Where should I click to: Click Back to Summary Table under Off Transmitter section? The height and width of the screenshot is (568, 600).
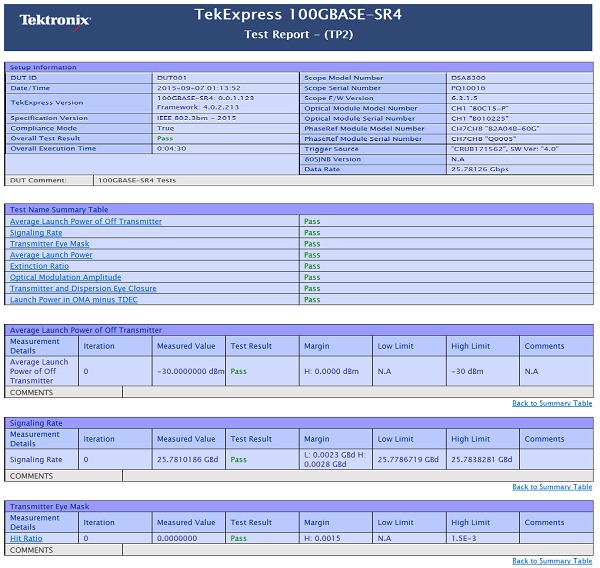552,403
